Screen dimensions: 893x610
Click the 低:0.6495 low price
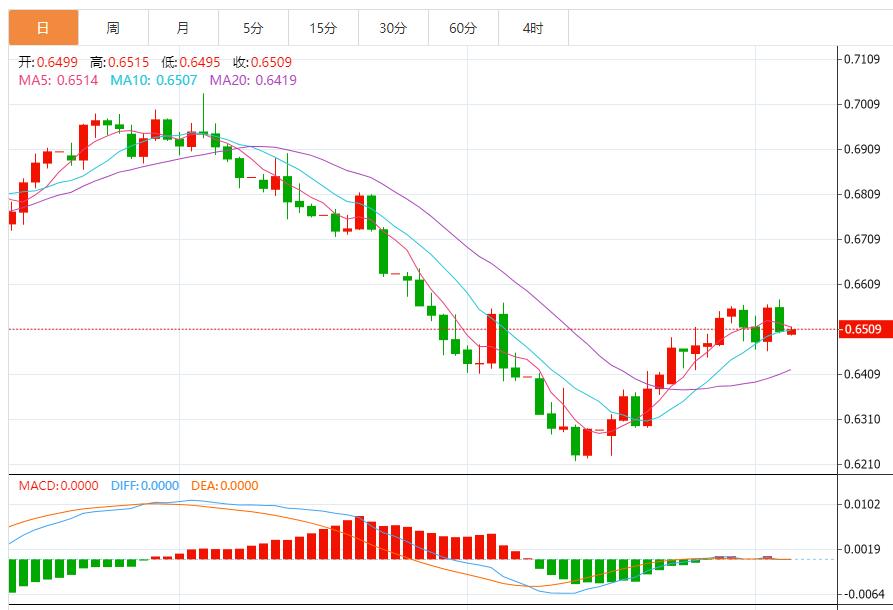[191, 62]
